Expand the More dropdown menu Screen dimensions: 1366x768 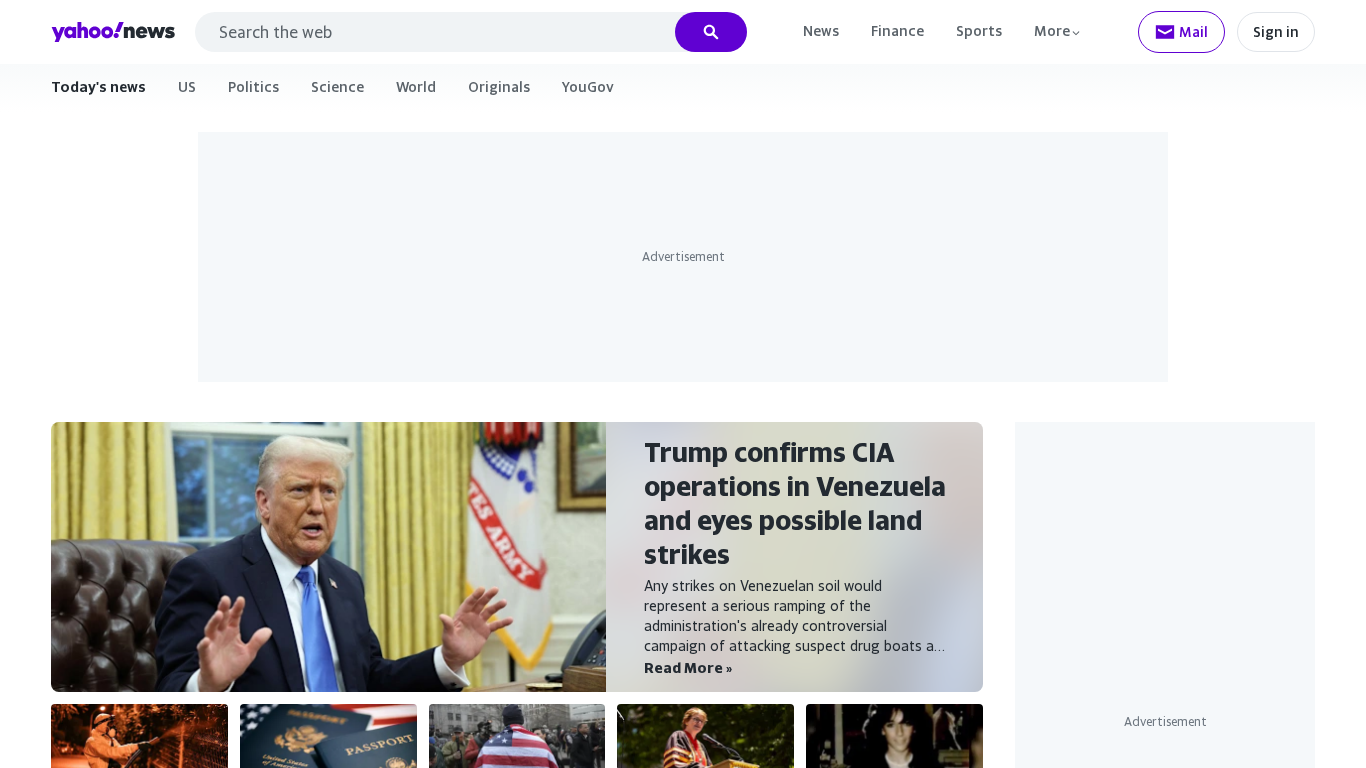coord(1057,31)
